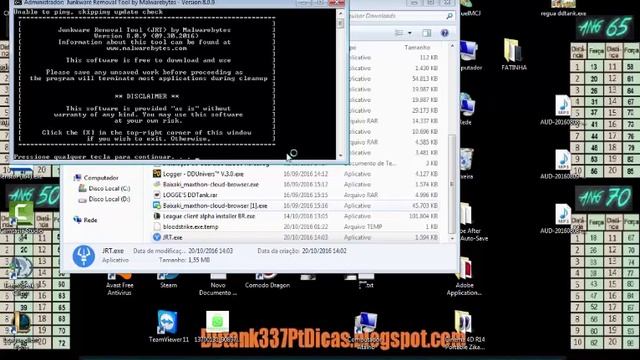Open first AUD-2016 MP3 audio file

(562, 109)
